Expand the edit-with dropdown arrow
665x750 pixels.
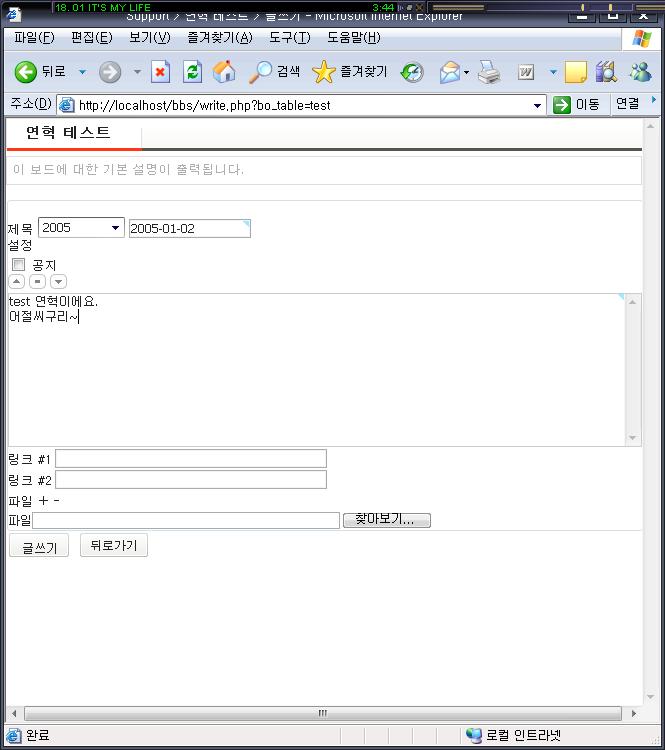(x=553, y=72)
